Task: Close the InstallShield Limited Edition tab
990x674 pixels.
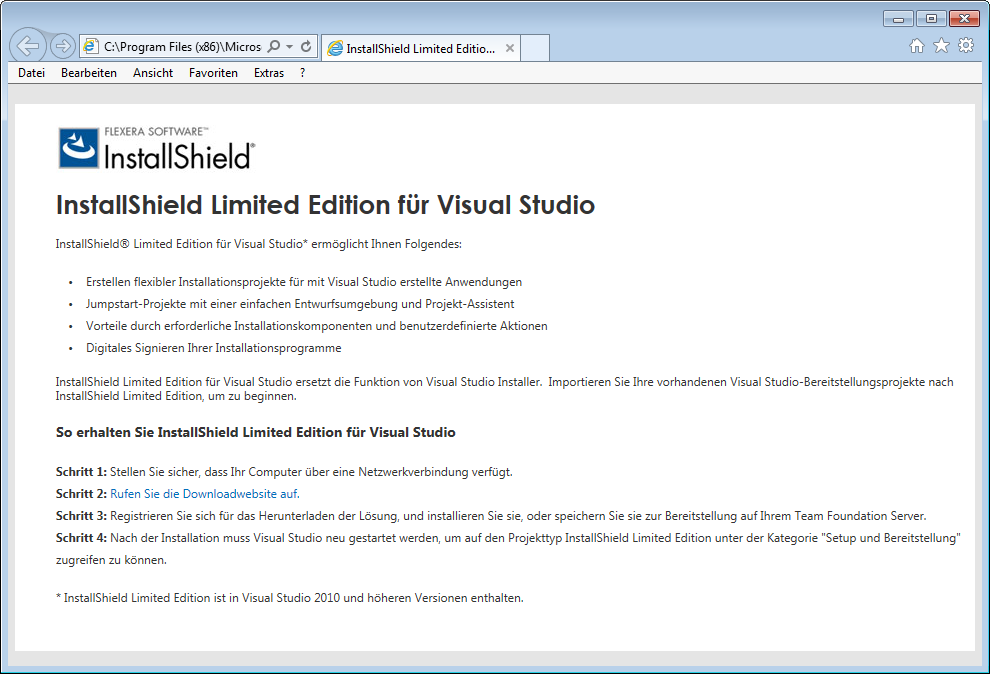Action: pos(510,49)
